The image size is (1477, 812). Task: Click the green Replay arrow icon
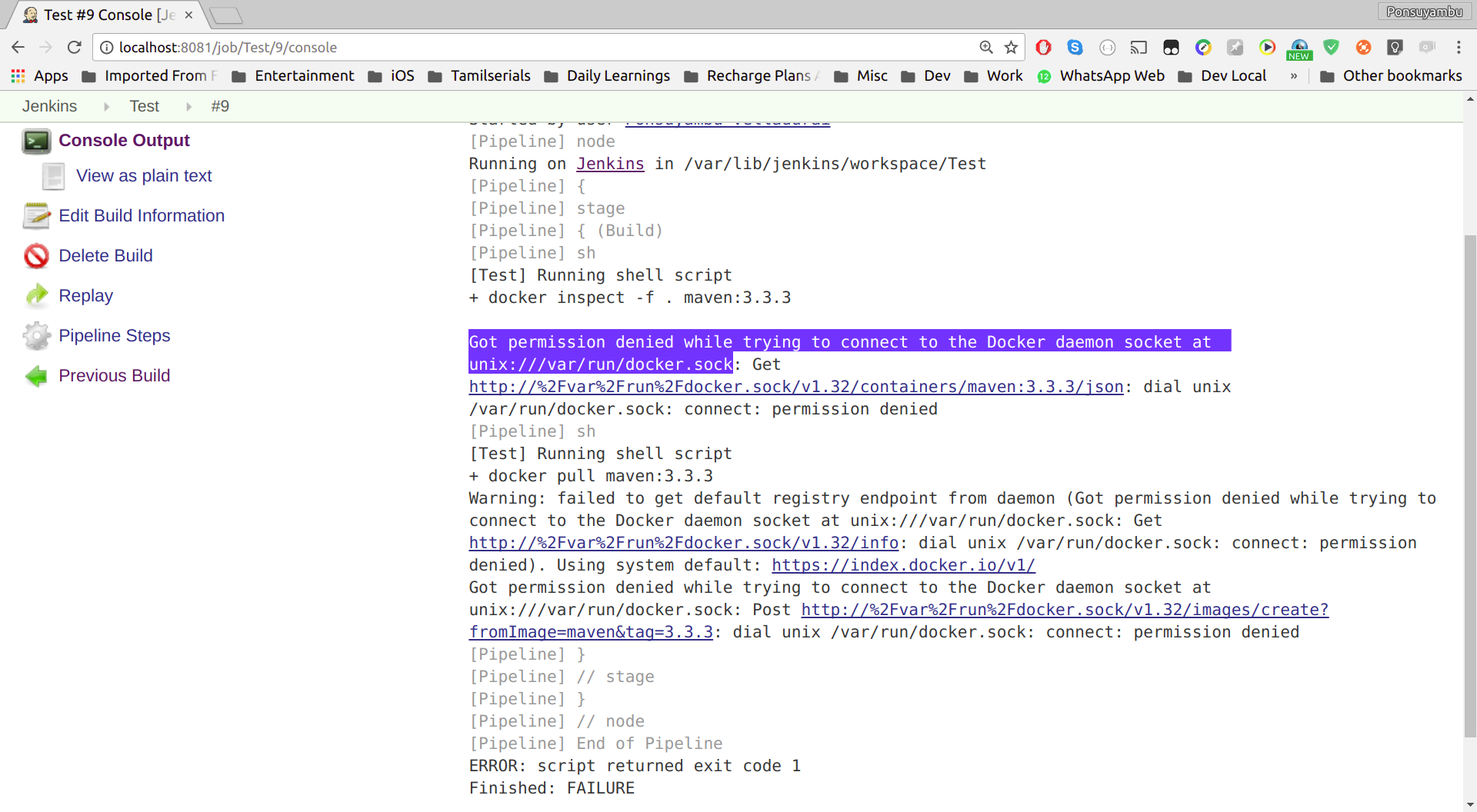36,296
